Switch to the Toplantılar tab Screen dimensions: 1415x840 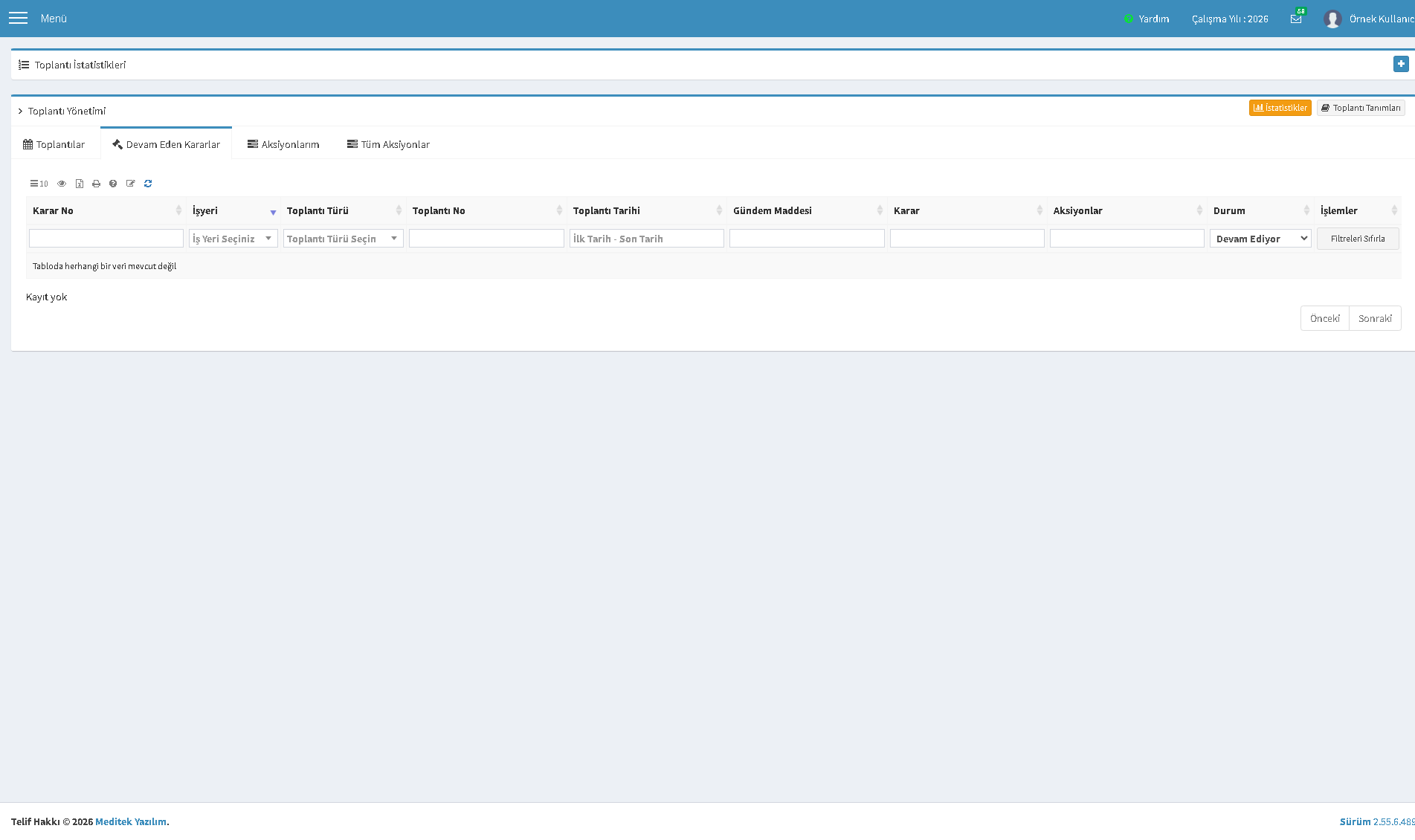(x=54, y=144)
